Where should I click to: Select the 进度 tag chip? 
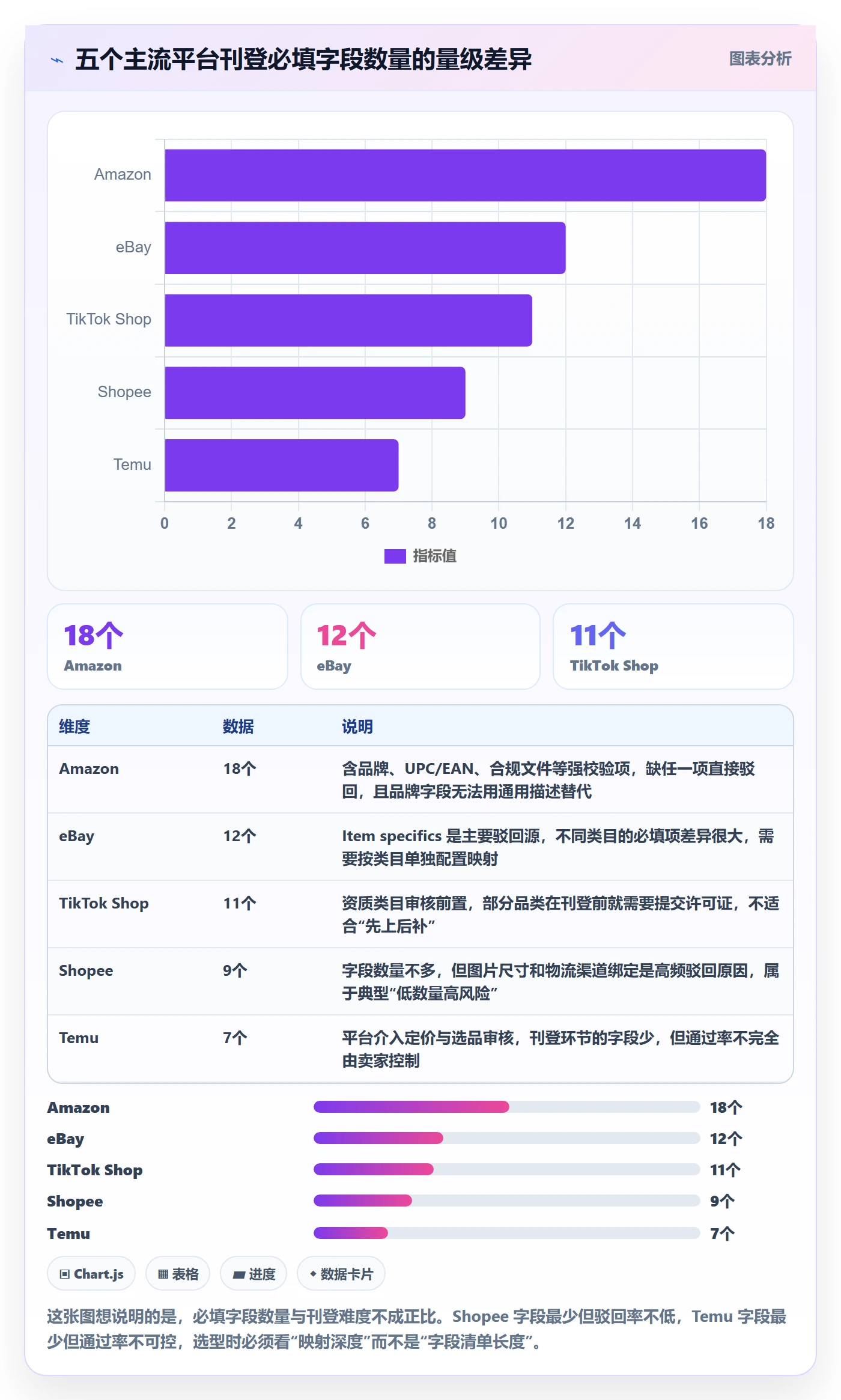[x=254, y=1273]
